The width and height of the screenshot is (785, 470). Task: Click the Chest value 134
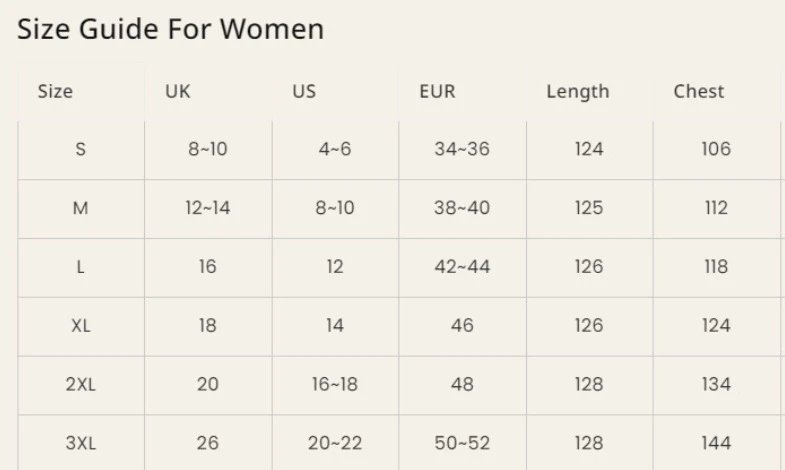pyautogui.click(x=716, y=384)
